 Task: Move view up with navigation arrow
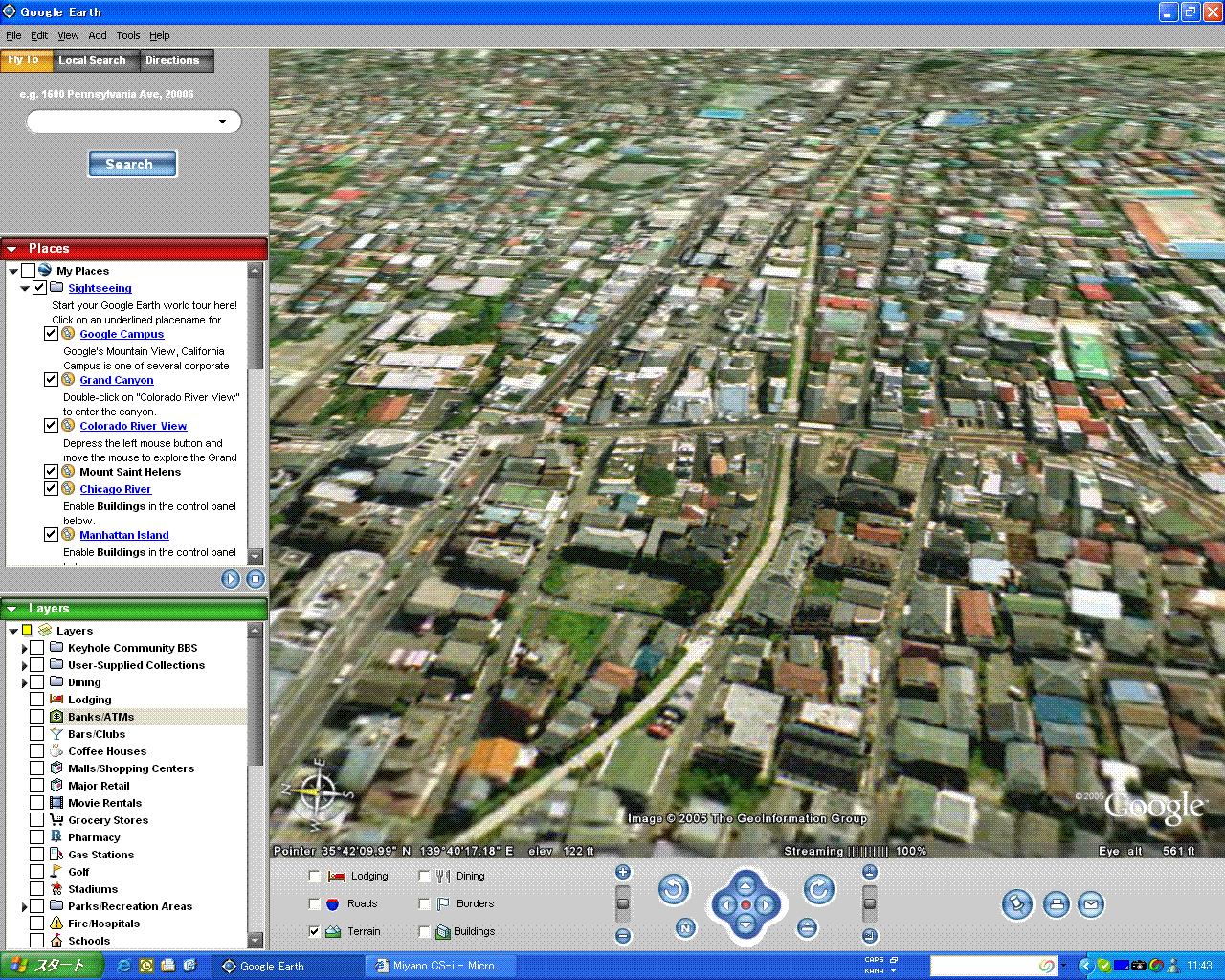[746, 884]
